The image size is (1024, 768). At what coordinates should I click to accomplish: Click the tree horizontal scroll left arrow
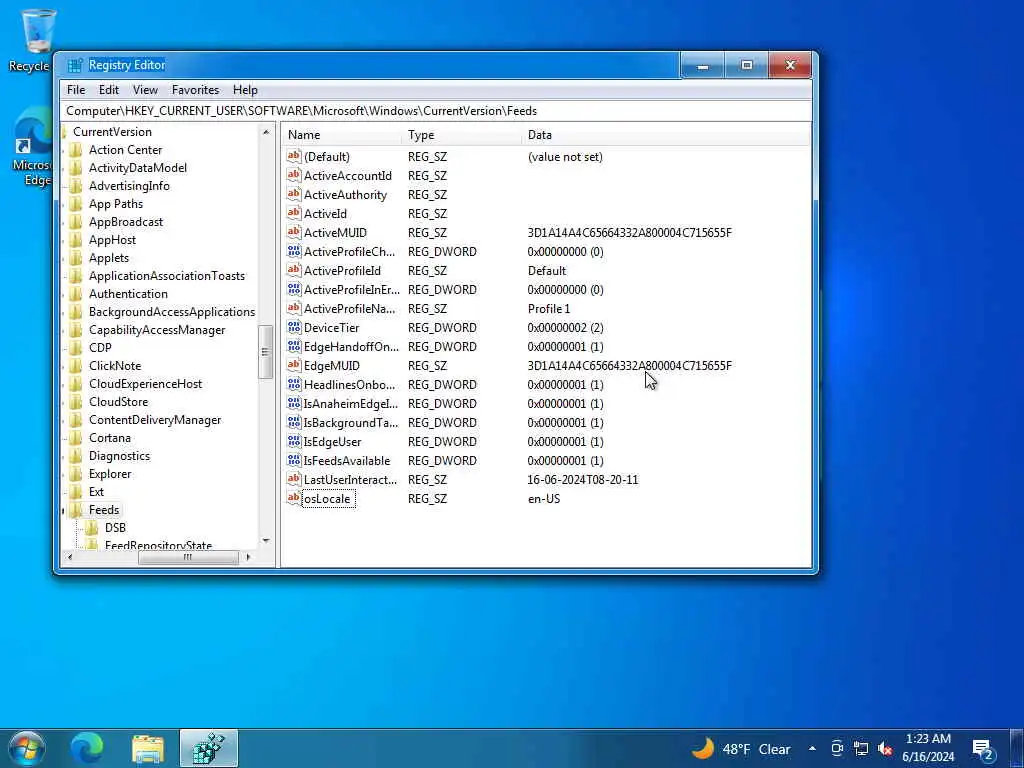point(70,557)
